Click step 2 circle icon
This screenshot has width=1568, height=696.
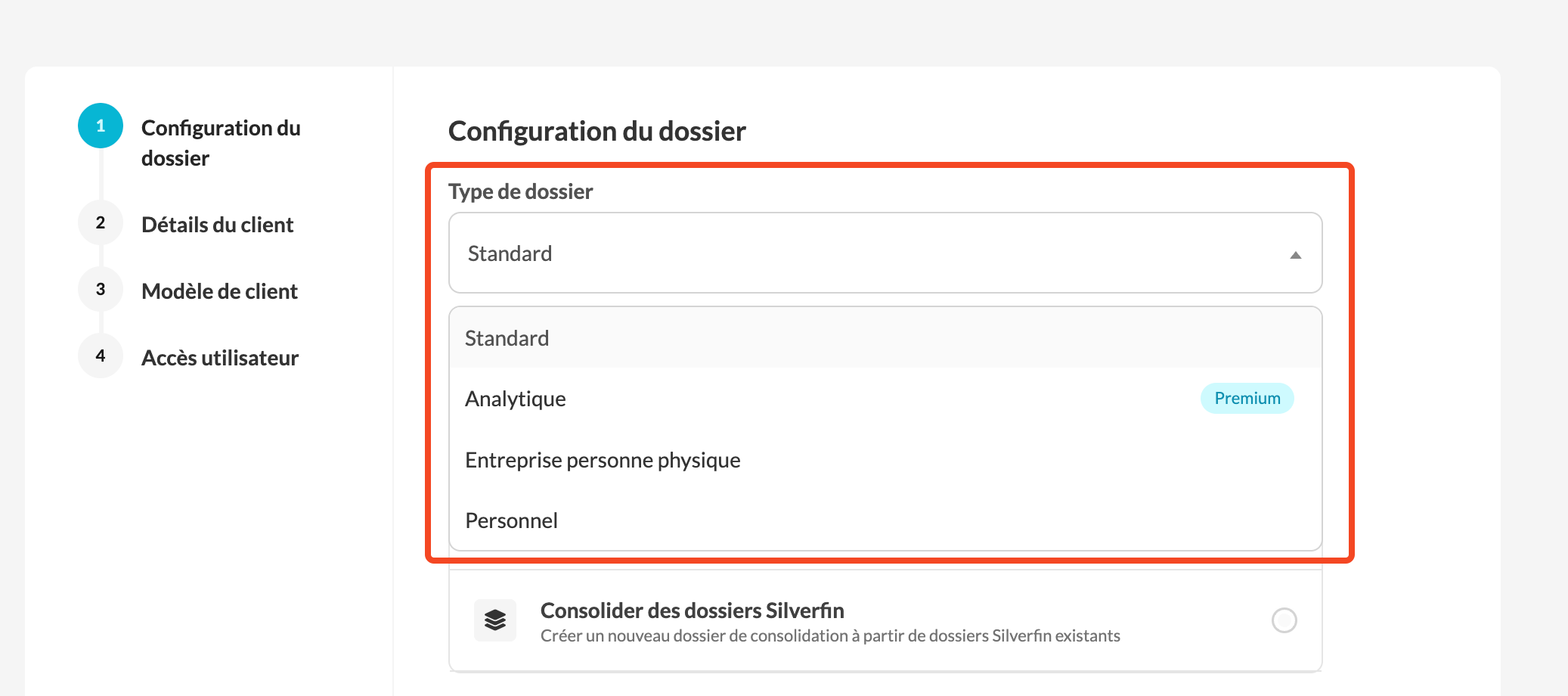click(x=101, y=222)
